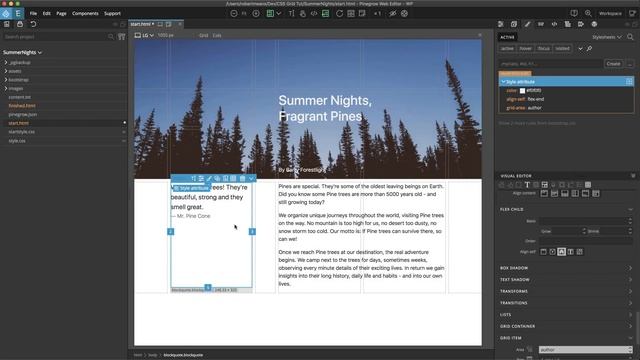Click the save disk icon in left panel

tap(20, 24)
